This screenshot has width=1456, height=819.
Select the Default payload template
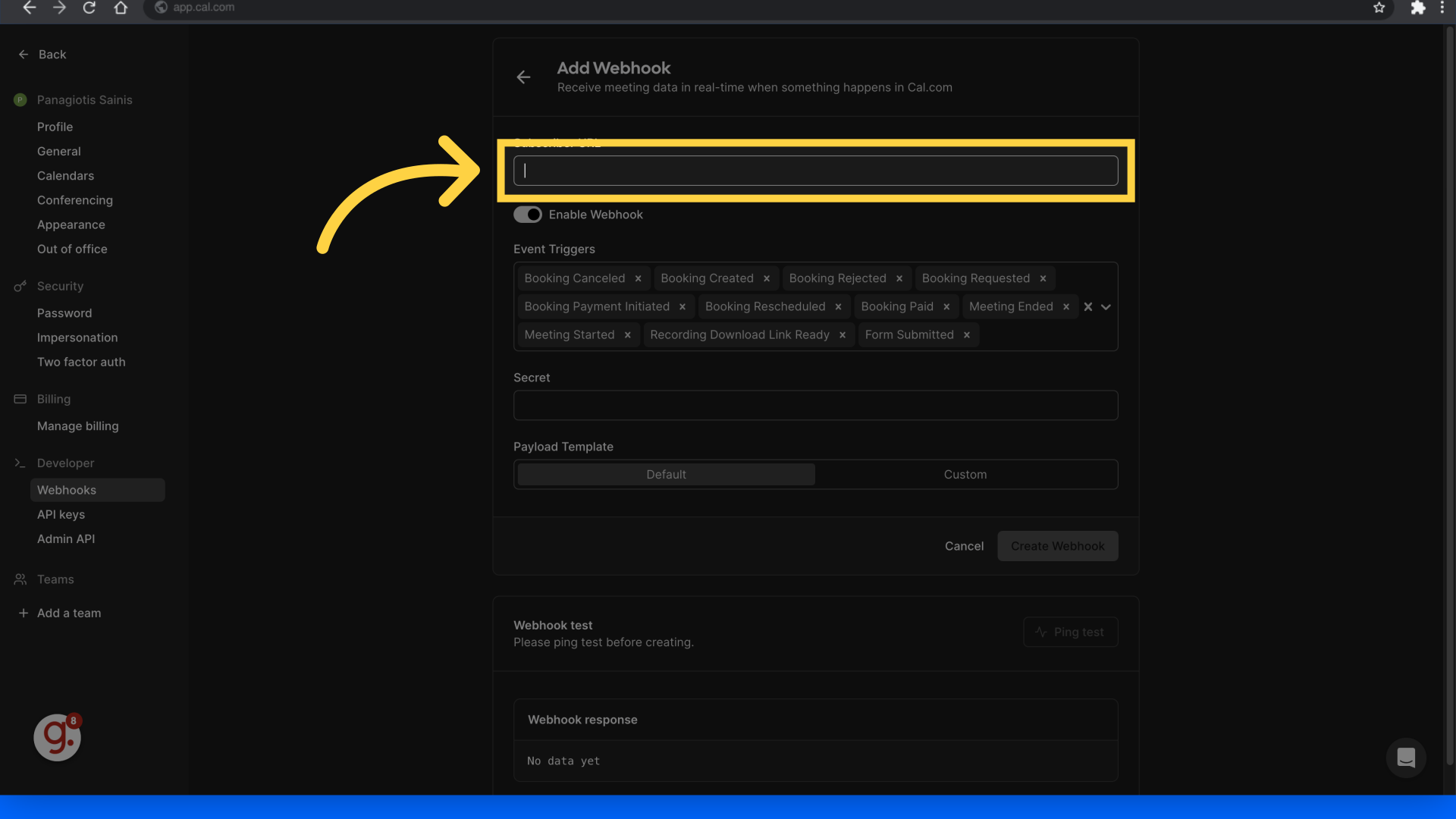(666, 475)
